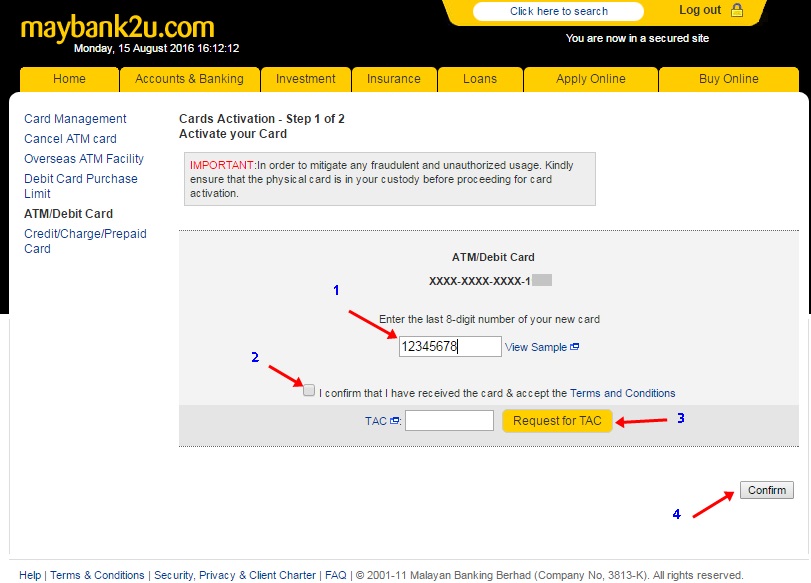Image resolution: width=811 pixels, height=583 pixels.
Task: Focus the TAC input field
Action: click(x=449, y=420)
